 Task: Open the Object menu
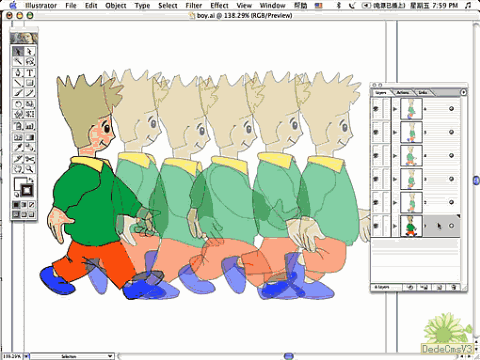pyautogui.click(x=116, y=5)
